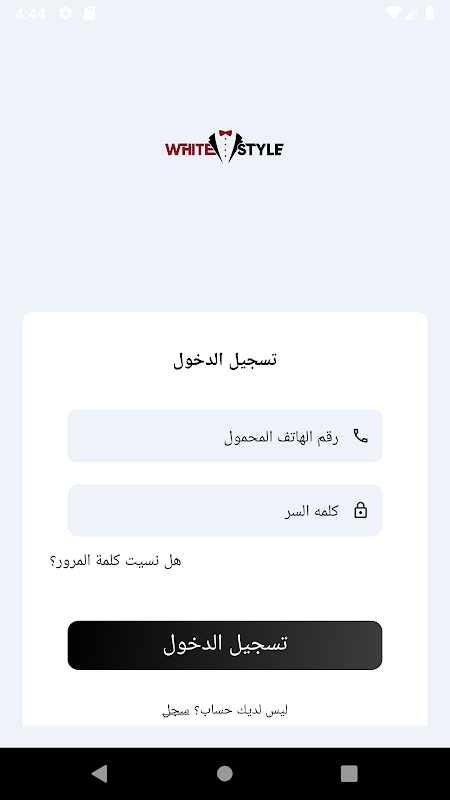Tap the تسجيل الدخول heading text
This screenshot has width=450, height=800.
click(x=225, y=359)
